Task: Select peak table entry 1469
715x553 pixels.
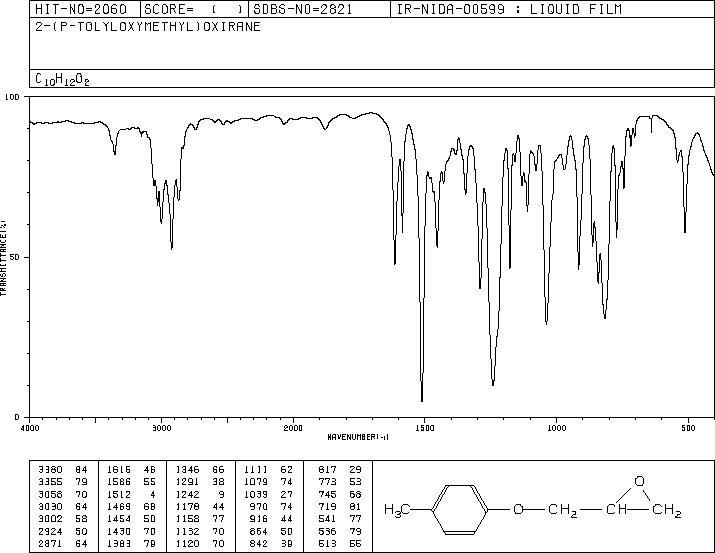Action: click(x=119, y=506)
